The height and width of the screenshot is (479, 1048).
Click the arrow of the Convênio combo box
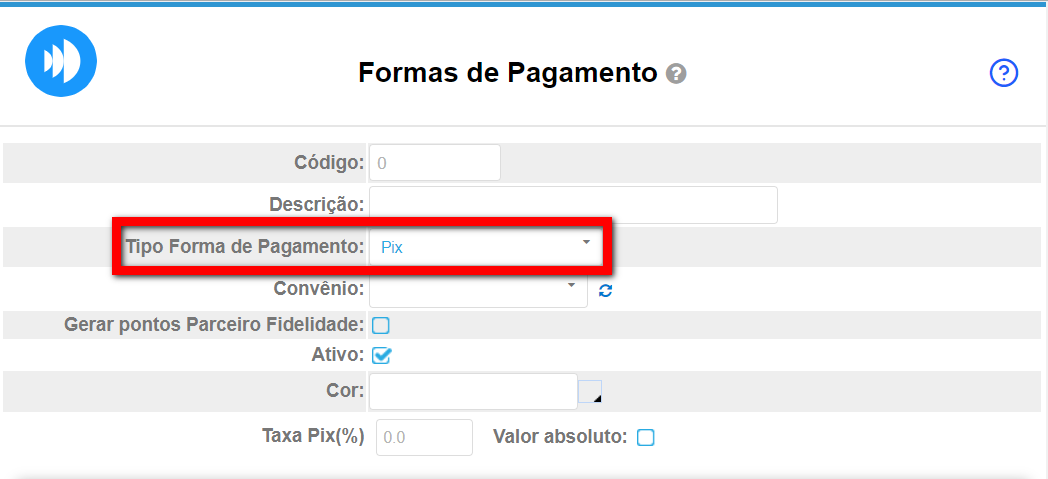571,286
